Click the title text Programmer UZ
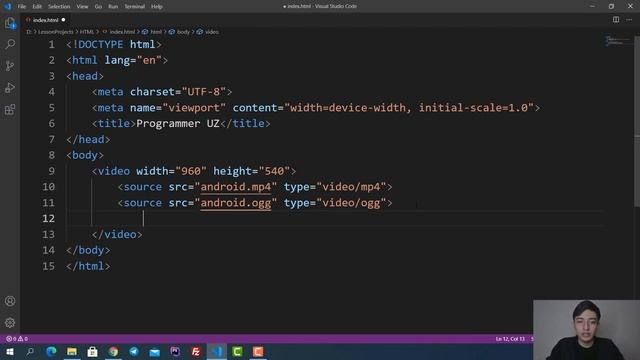The image size is (640, 360). (178, 124)
